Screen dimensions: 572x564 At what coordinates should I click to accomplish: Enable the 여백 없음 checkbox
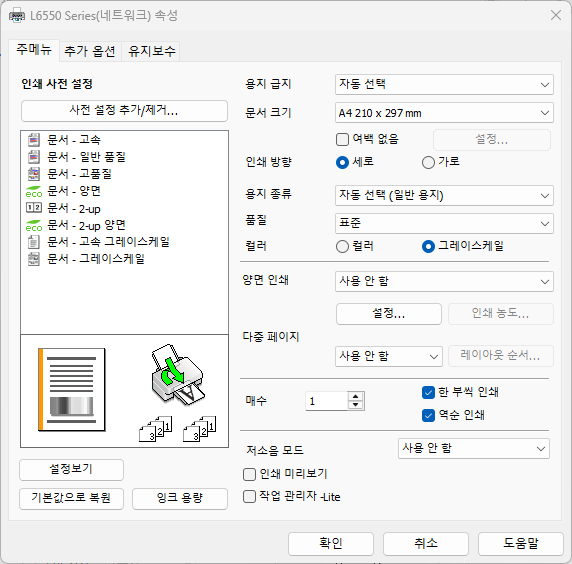[x=342, y=139]
